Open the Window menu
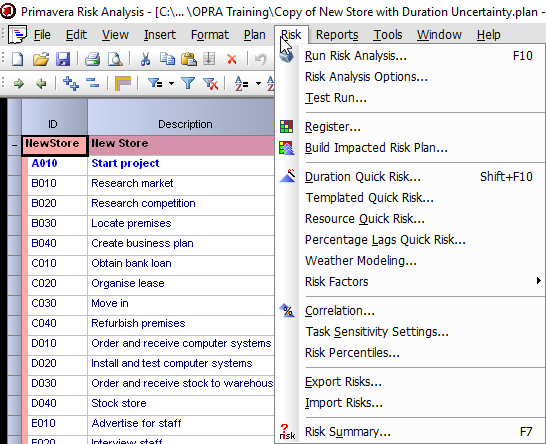Image resolution: width=546 pixels, height=444 pixels. click(439, 35)
